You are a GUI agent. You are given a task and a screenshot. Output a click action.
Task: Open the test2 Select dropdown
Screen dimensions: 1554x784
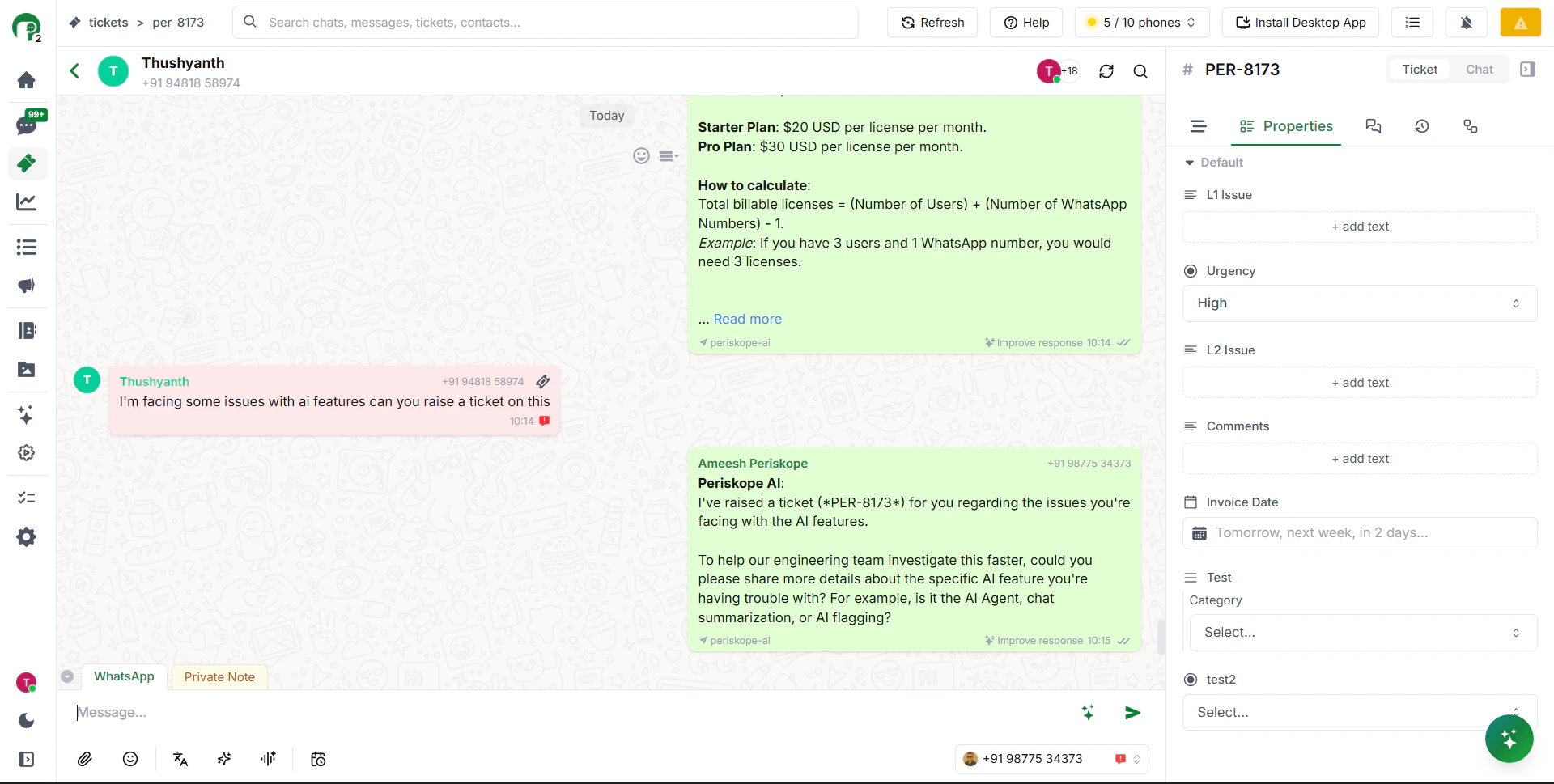click(1360, 712)
